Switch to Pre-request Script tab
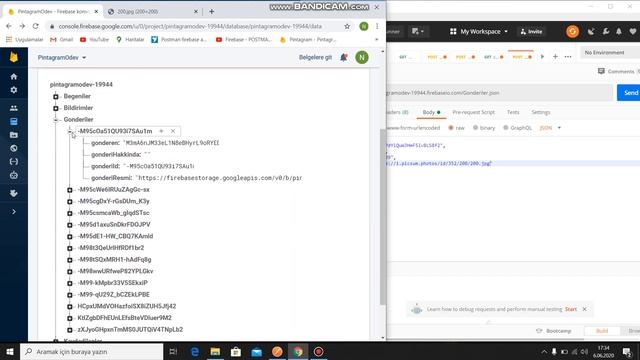Viewport: 640px width, 360px height. click(x=473, y=112)
